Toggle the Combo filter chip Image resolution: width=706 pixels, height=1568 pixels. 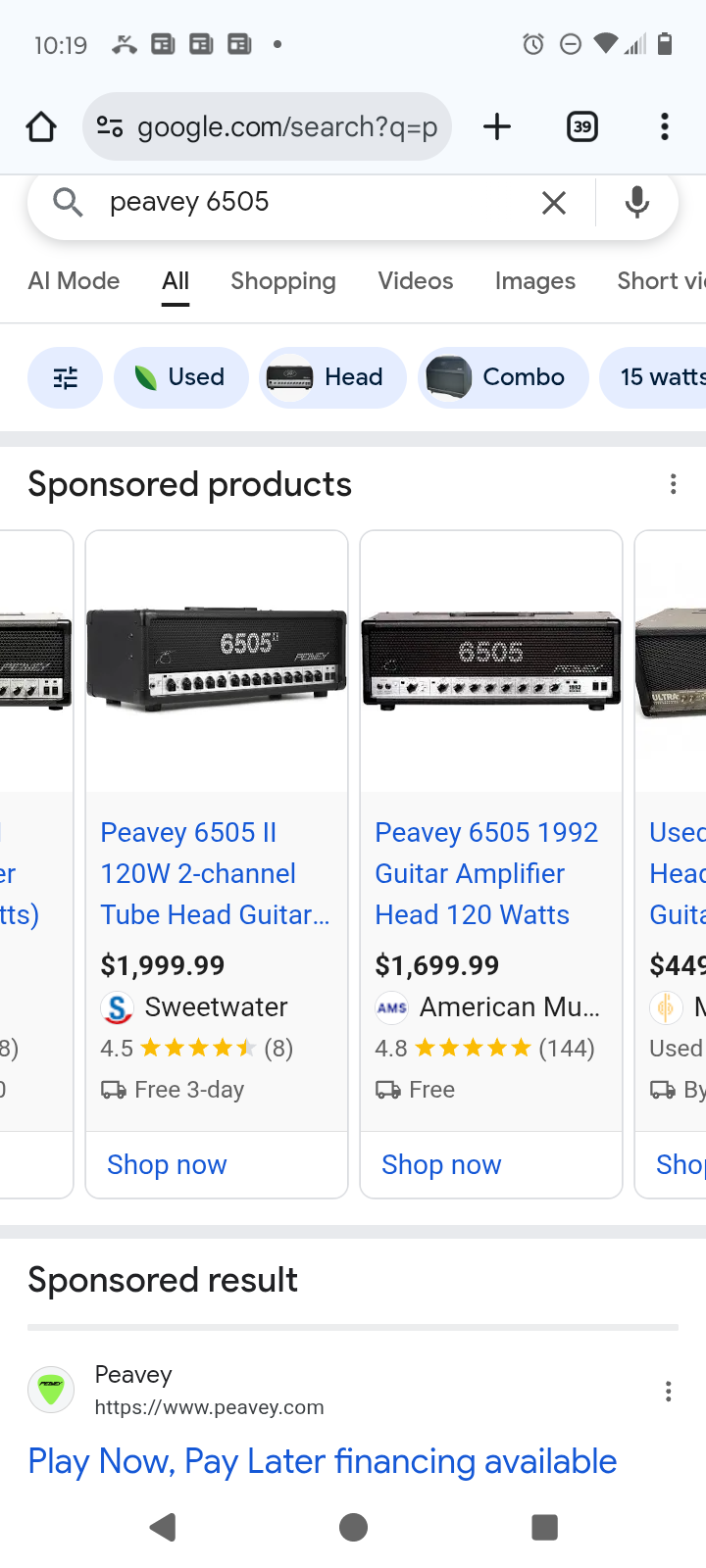point(504,377)
